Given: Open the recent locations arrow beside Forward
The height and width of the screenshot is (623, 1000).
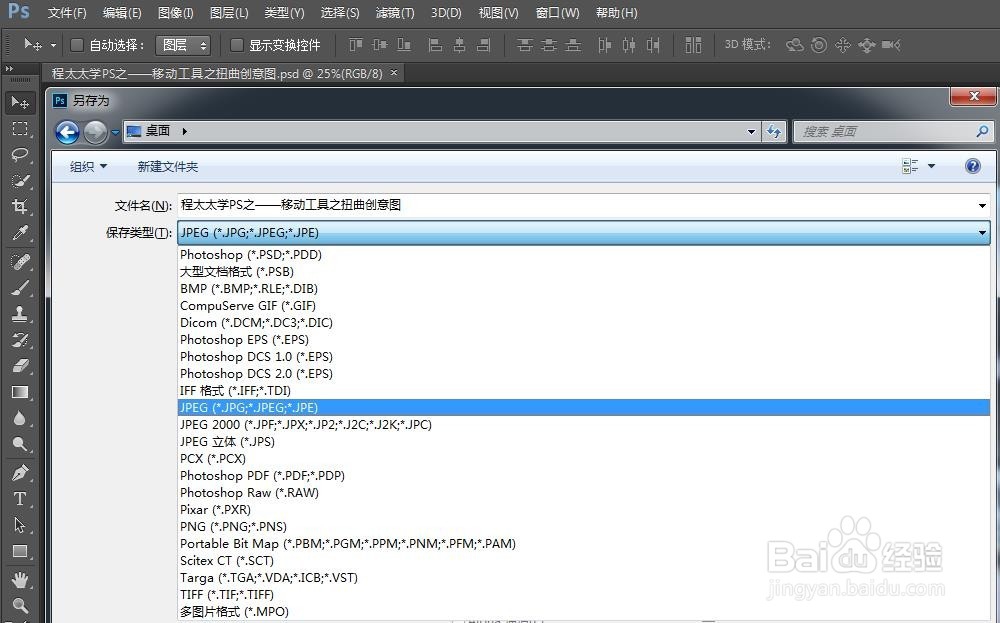Looking at the screenshot, I should [115, 133].
